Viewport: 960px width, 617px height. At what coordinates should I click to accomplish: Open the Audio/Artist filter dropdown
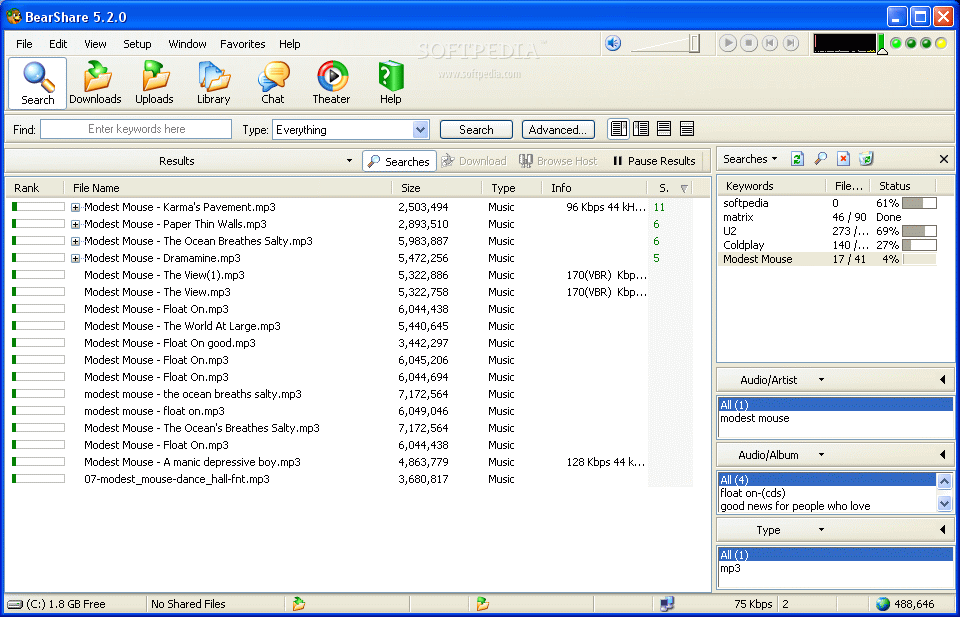pyautogui.click(x=821, y=380)
